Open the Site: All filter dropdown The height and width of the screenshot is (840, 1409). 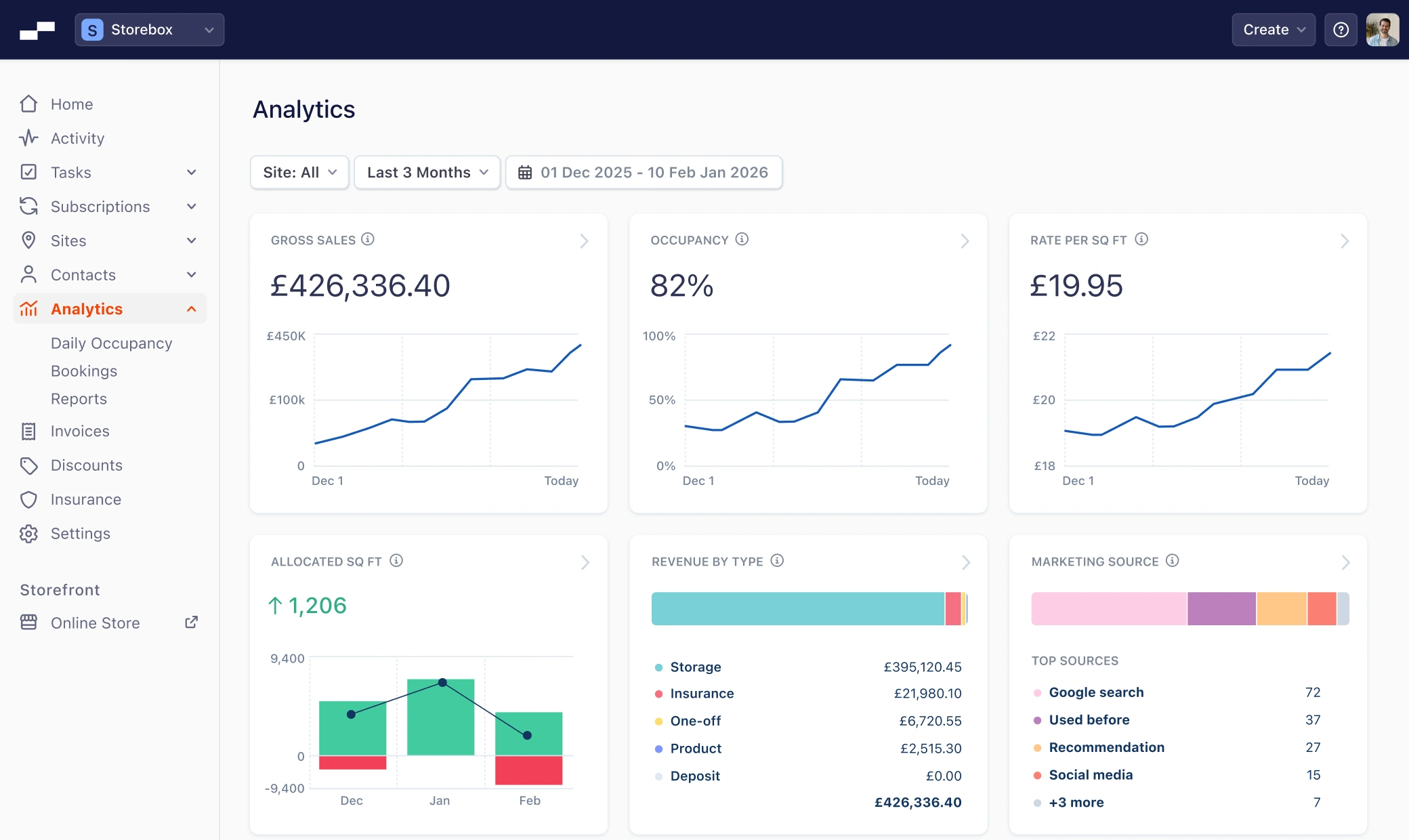pos(299,172)
